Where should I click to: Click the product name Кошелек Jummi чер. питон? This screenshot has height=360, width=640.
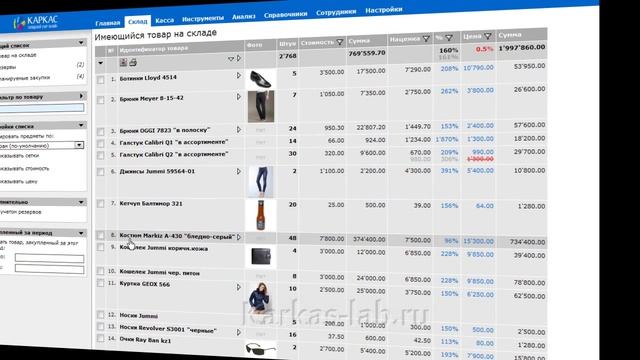[160, 272]
